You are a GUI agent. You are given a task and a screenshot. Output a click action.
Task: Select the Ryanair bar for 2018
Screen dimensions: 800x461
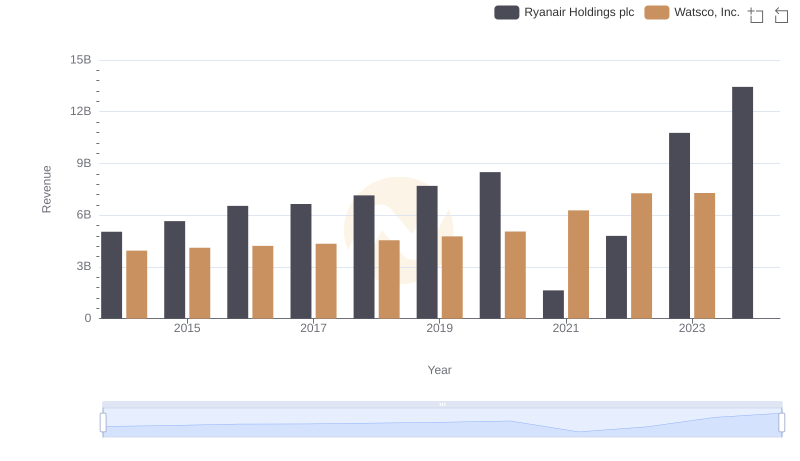tap(364, 257)
